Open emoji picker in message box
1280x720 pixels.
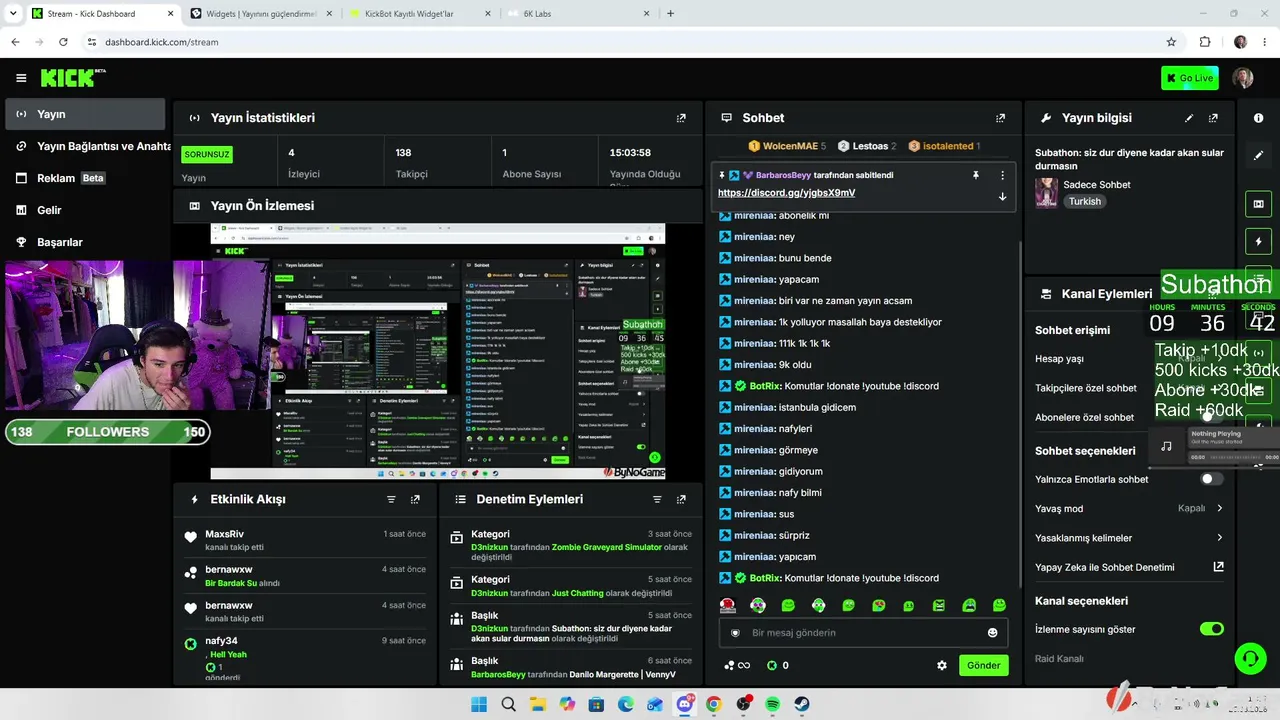(x=992, y=632)
